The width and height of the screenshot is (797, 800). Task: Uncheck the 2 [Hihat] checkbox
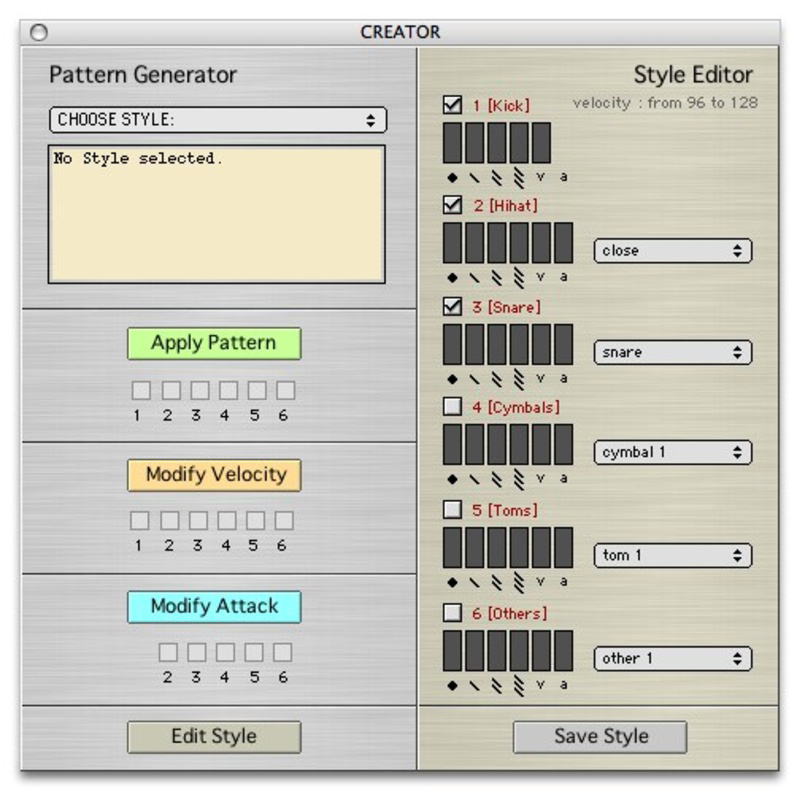pos(452,205)
